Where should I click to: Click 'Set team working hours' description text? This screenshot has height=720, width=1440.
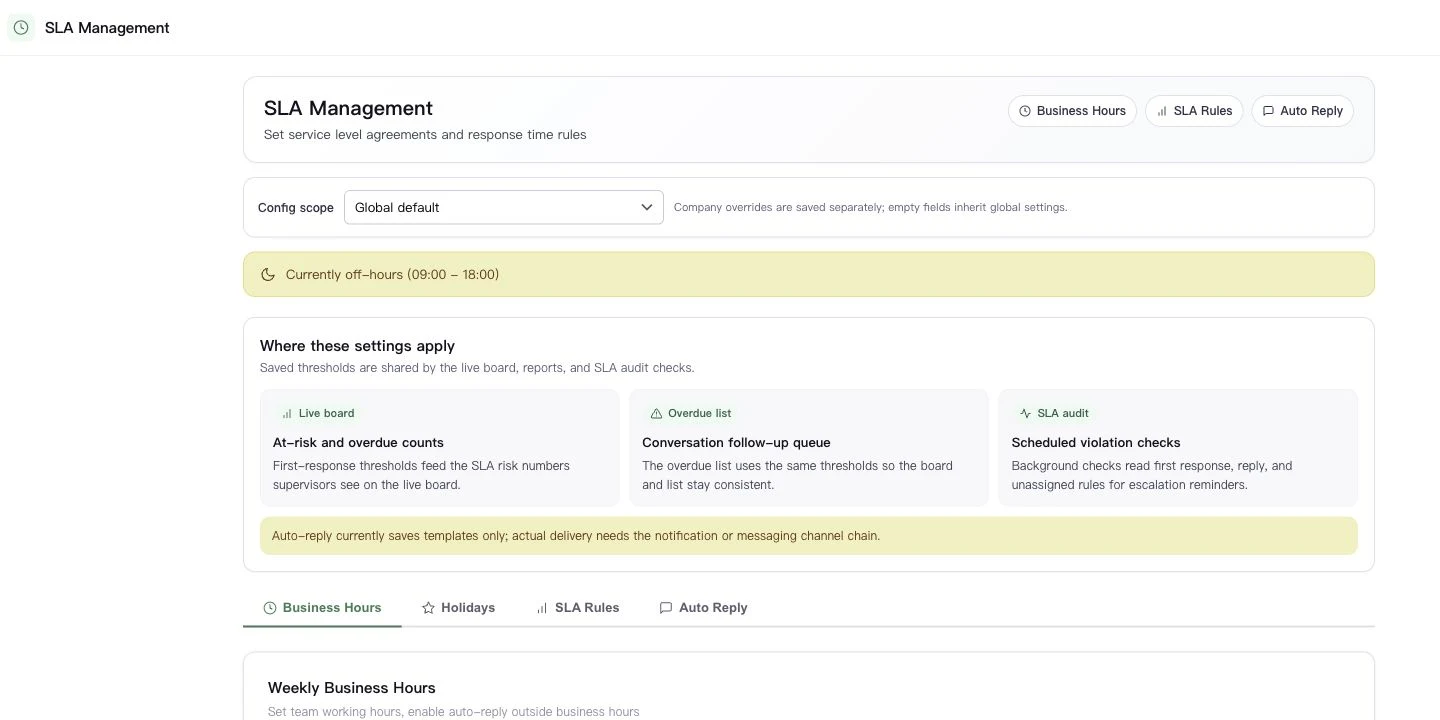[x=454, y=712]
